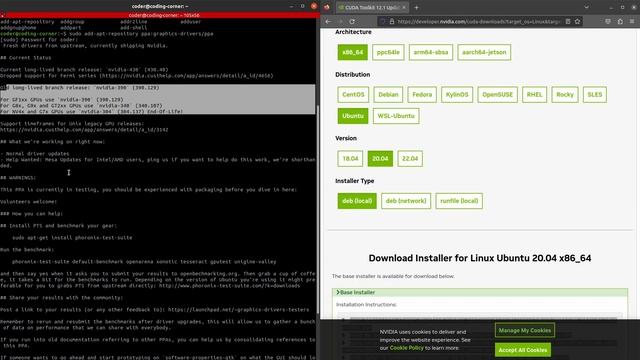
Task: Click Manage My Cookies button
Action: click(x=524, y=330)
